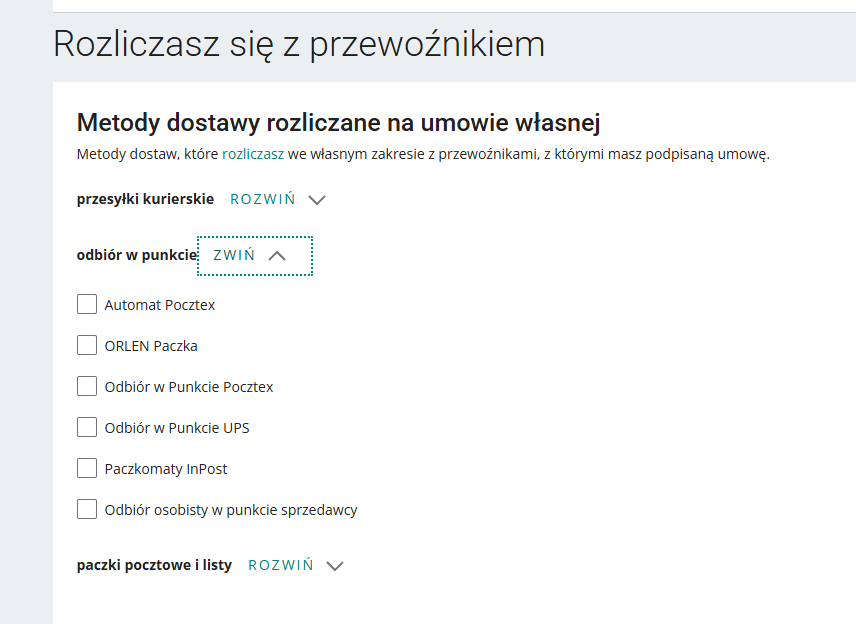Tick the Automat Pocztex checkbox
The width and height of the screenshot is (856, 624).
pos(87,304)
